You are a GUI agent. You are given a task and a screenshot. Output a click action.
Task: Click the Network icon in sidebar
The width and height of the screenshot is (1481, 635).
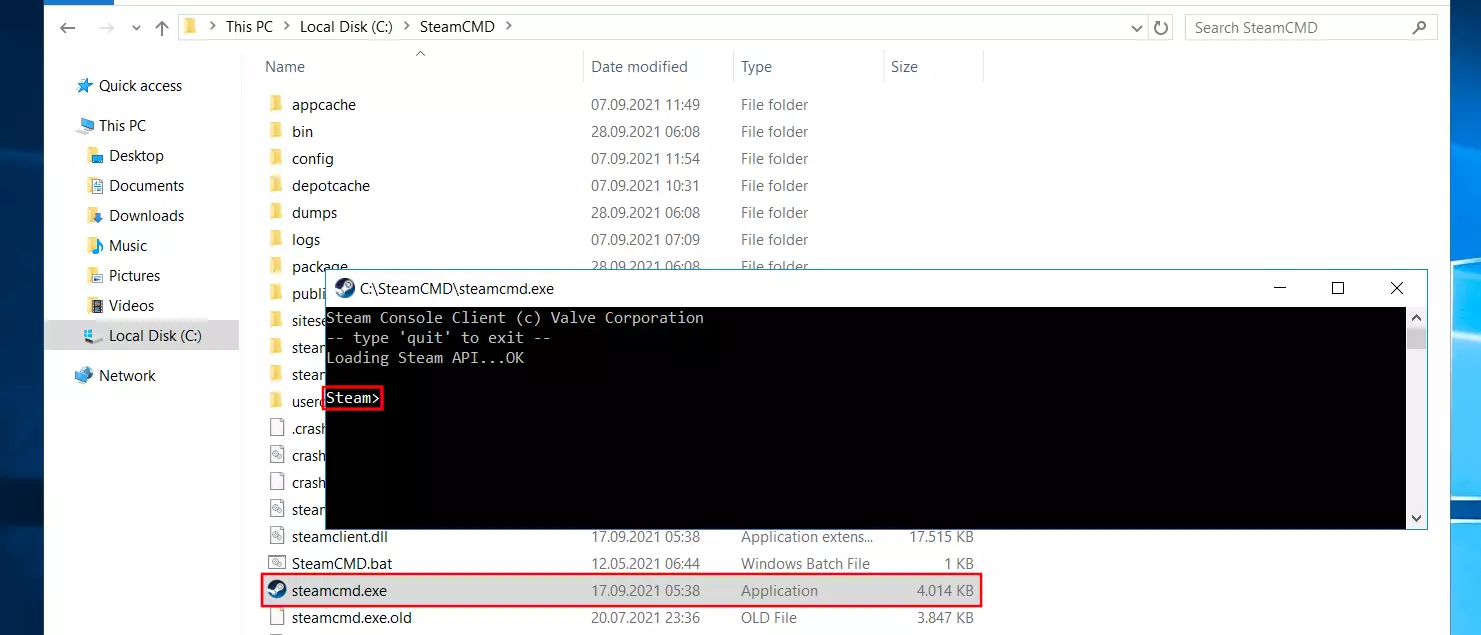pos(85,376)
